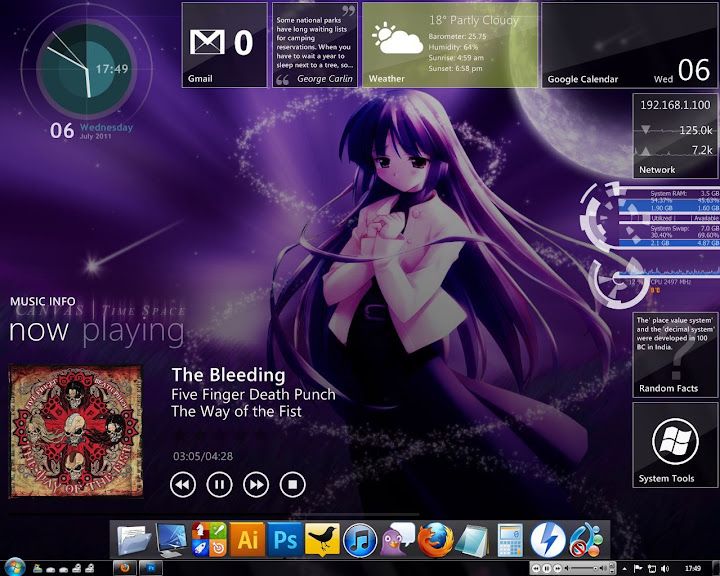Click the 18° Partly Cloudy text
Viewport: 720px width, 576px height.
click(474, 20)
